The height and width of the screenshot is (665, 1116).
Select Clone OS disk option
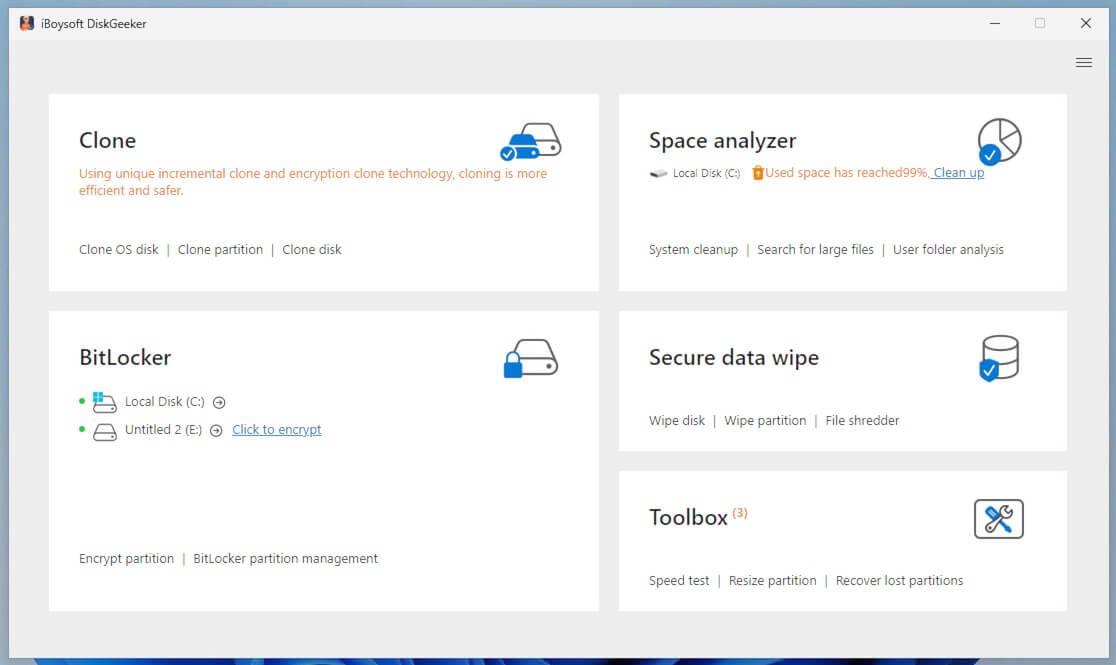(x=118, y=249)
